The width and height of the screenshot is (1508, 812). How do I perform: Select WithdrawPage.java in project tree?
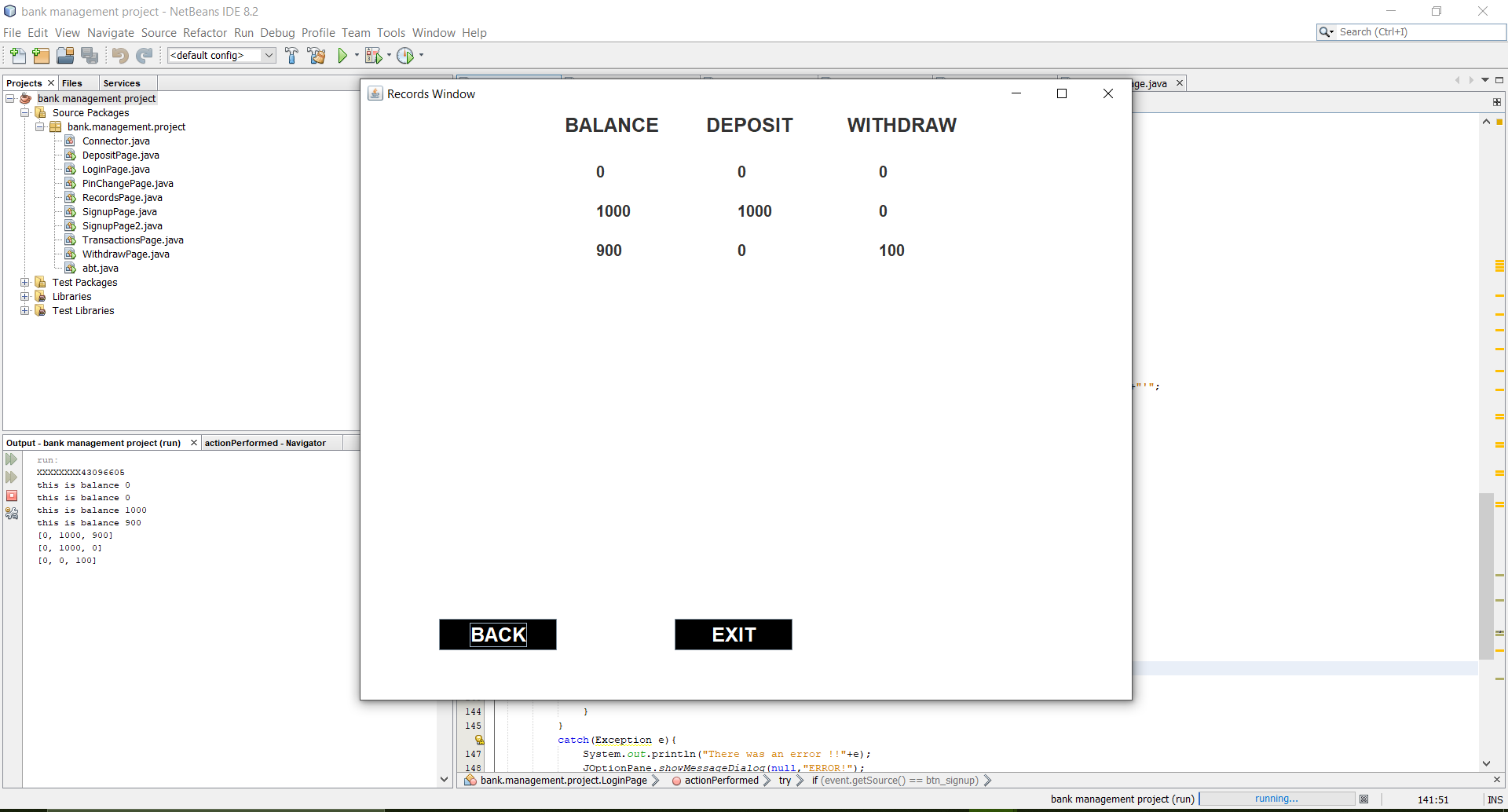126,254
